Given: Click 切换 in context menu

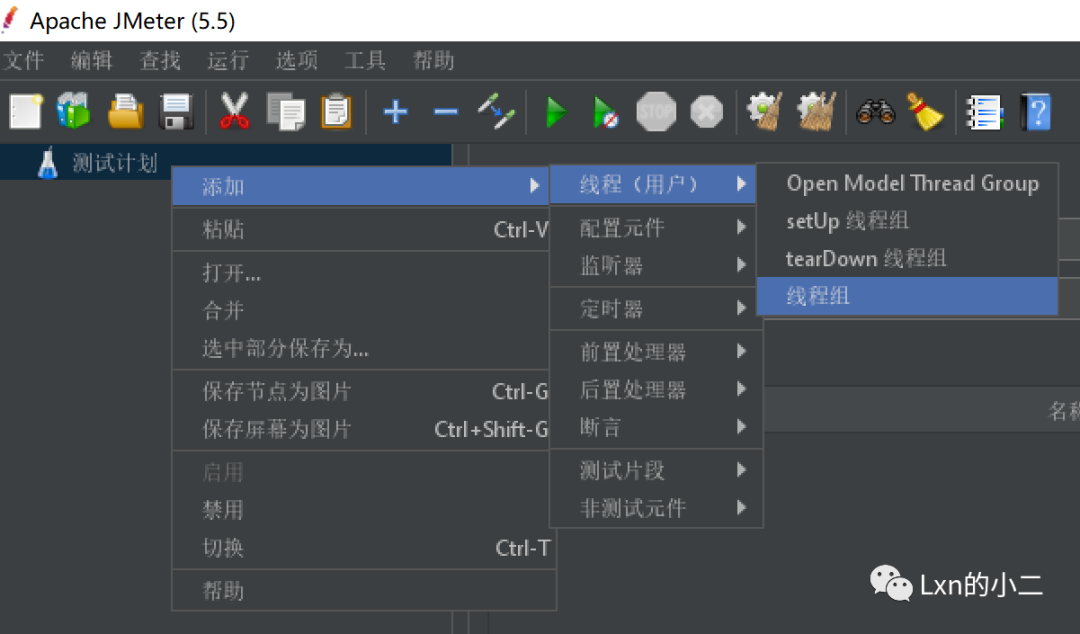Looking at the screenshot, I should coord(364,548).
